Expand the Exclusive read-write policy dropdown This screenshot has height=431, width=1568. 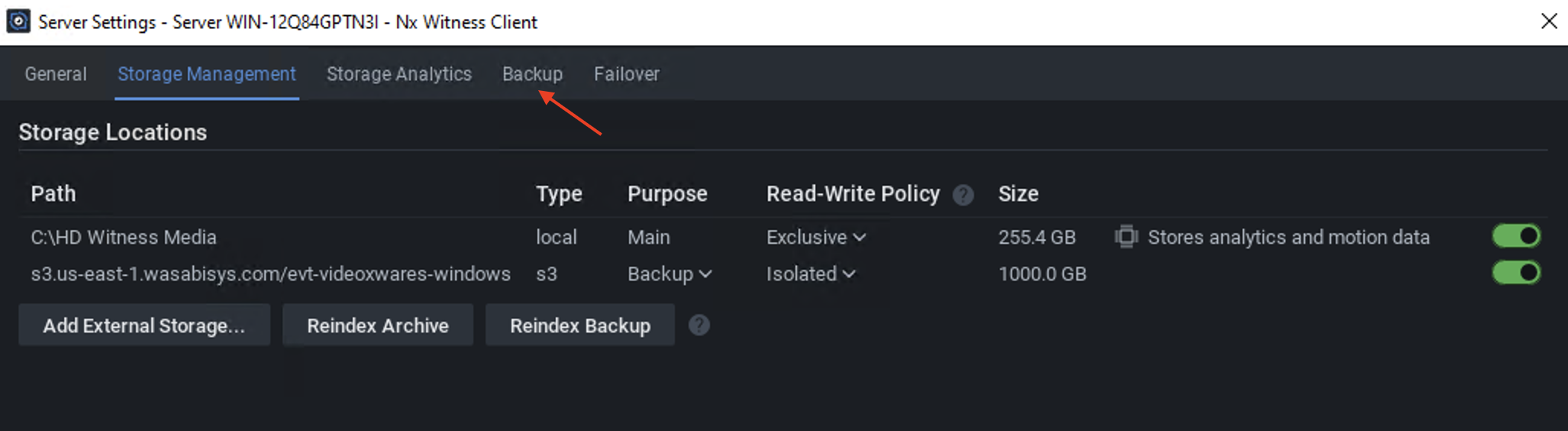pyautogui.click(x=816, y=238)
